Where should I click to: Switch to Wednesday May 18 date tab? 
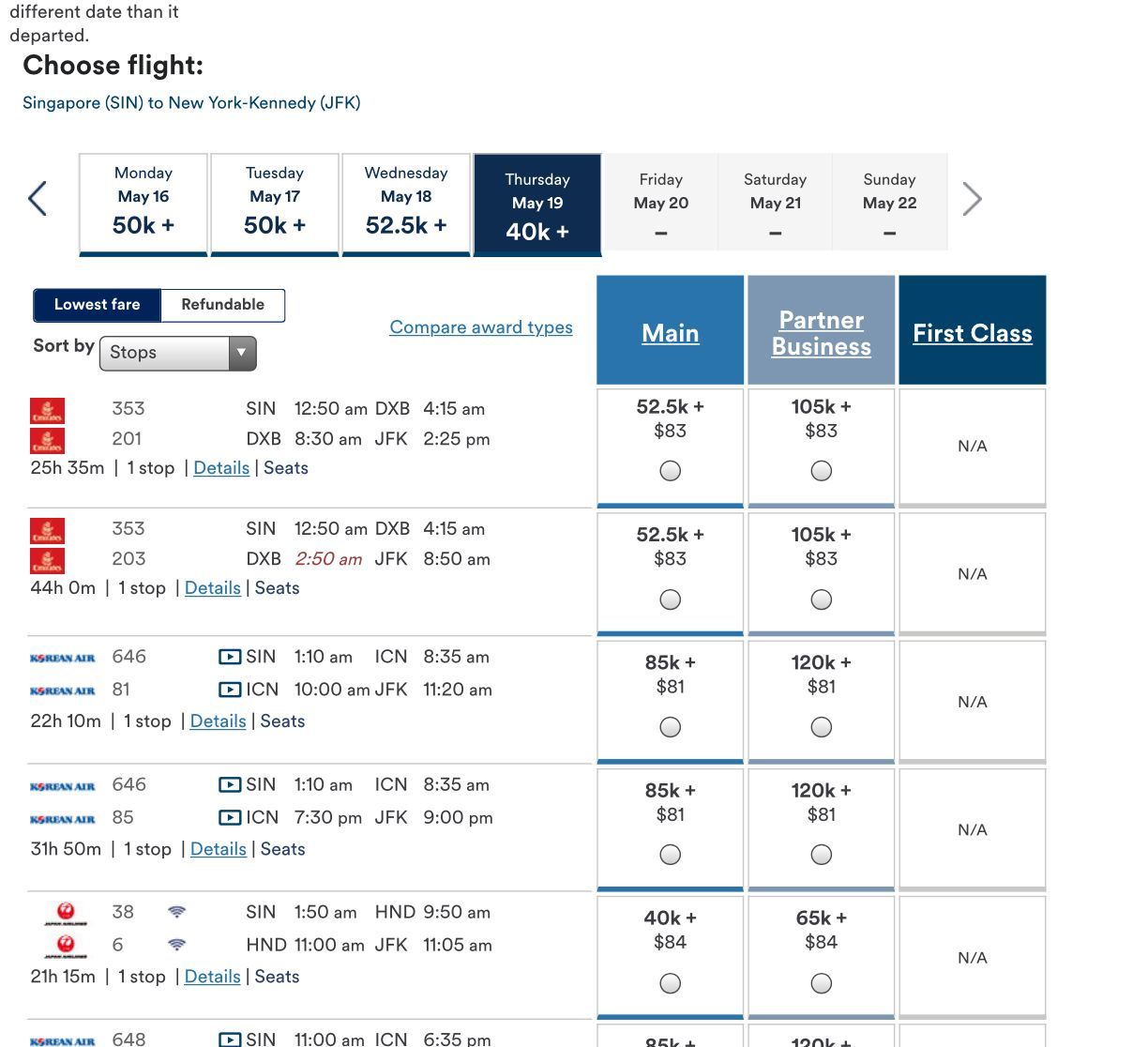click(x=406, y=203)
